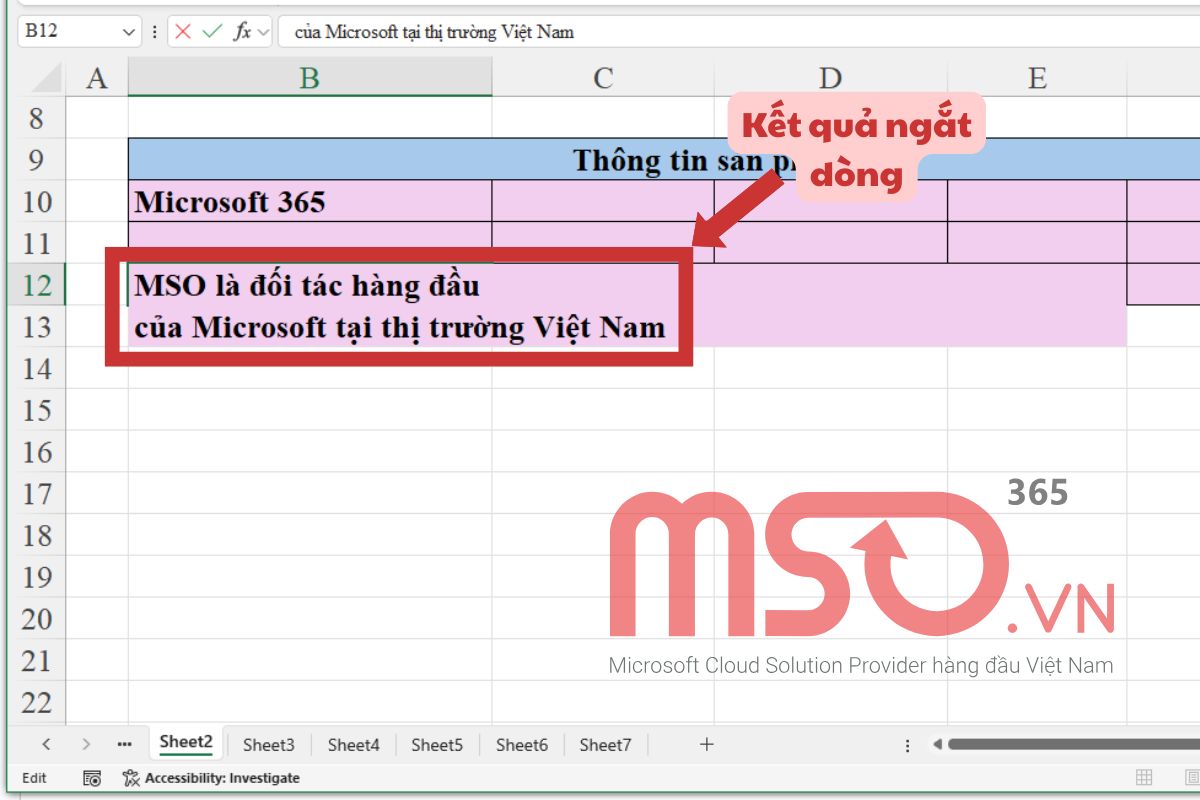1200x800 pixels.
Task: Select the cell containing Microsoft 365
Action: click(310, 202)
